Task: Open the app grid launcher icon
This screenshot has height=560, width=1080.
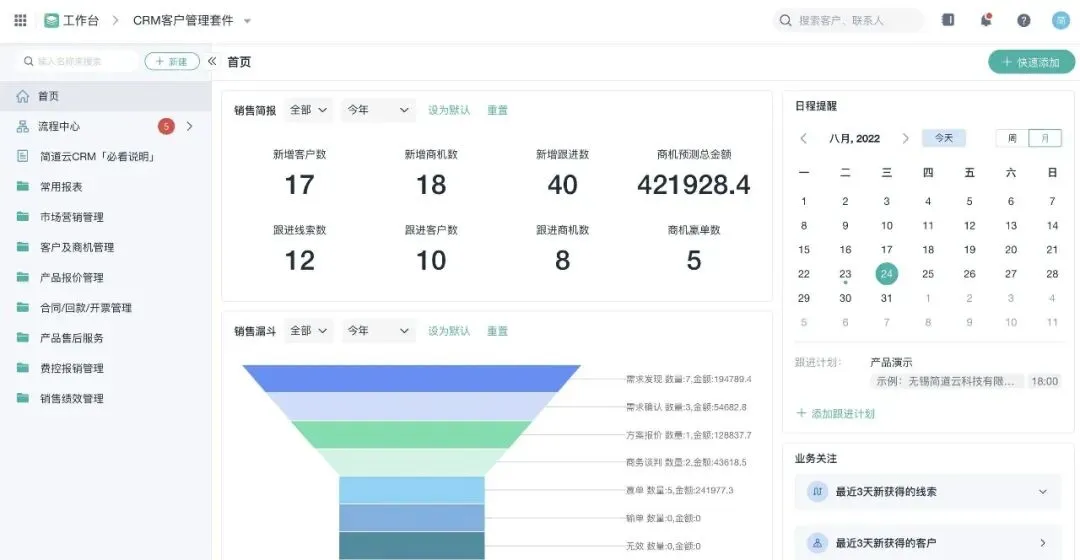Action: tap(20, 20)
